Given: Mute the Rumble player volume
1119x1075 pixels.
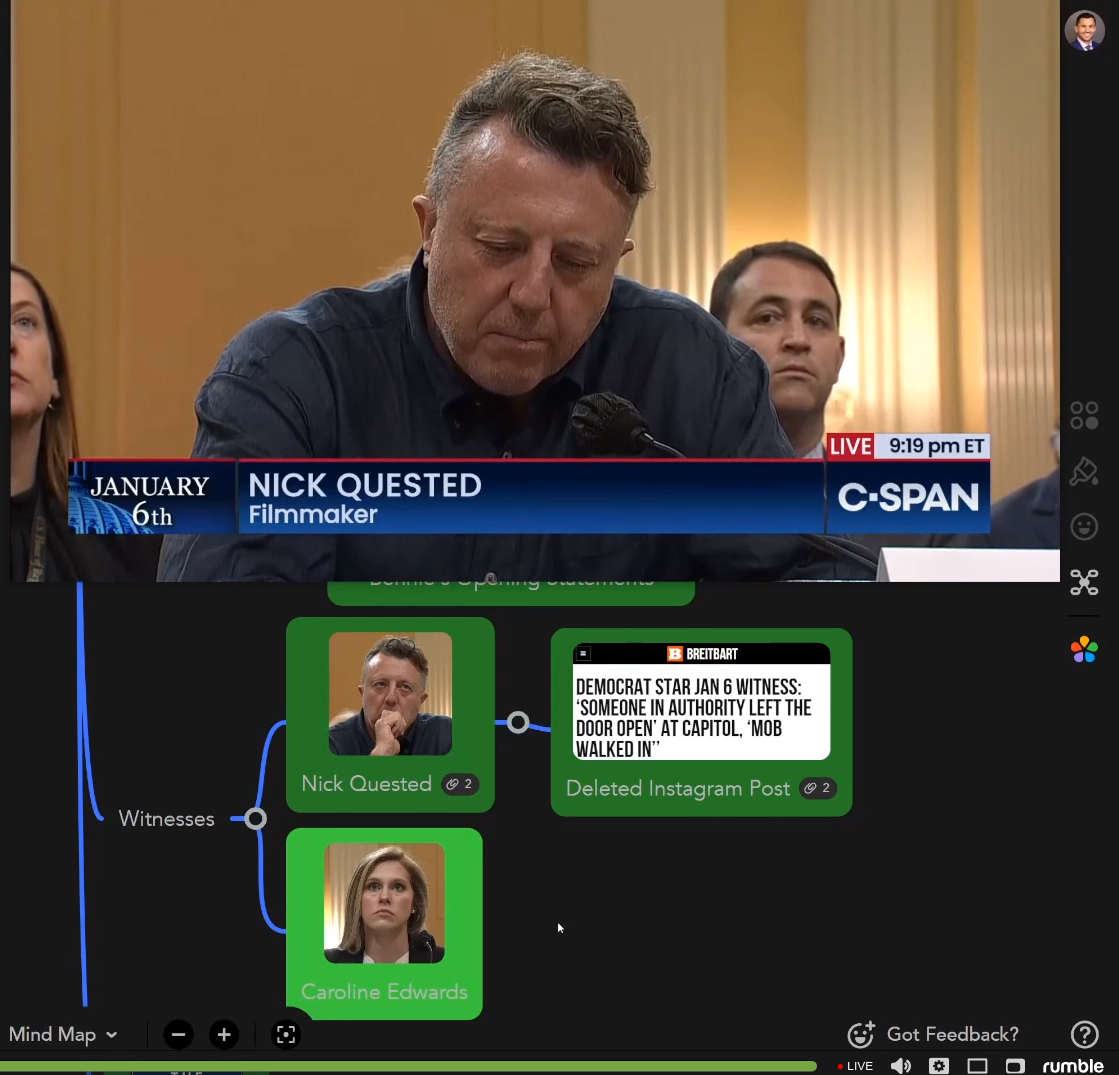Looking at the screenshot, I should click(x=901, y=1066).
